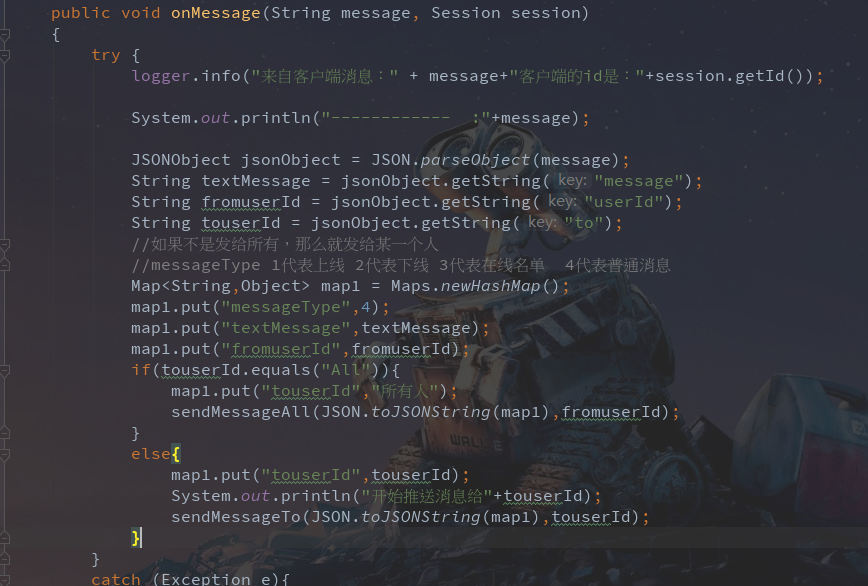The image size is (868, 586).
Task: Click the onMessage method name
Action: pyautogui.click(x=215, y=13)
